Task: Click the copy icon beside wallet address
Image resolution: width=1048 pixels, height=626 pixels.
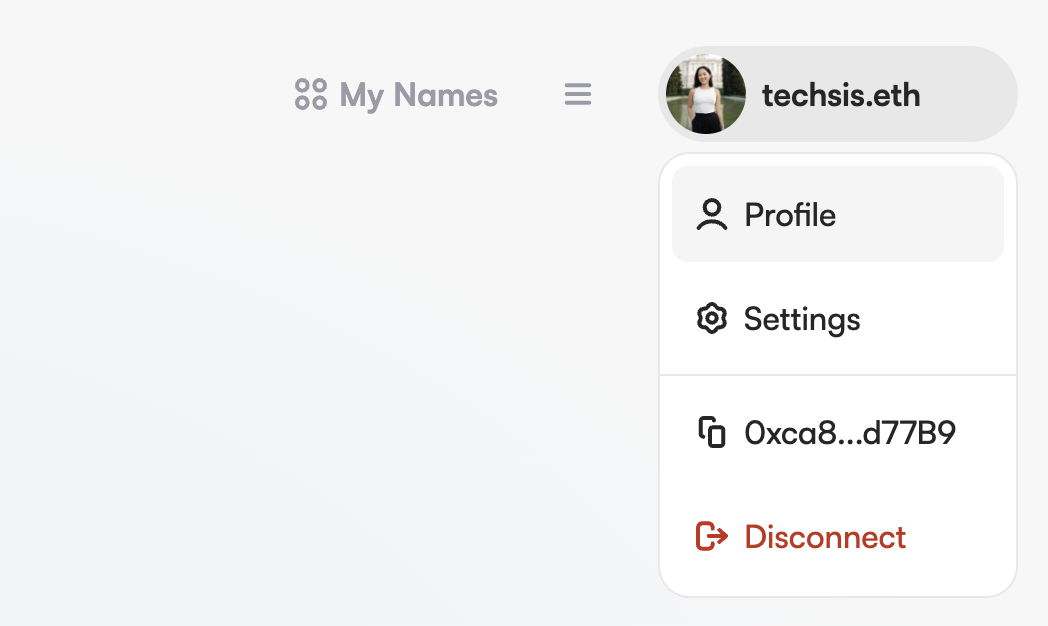Action: pyautogui.click(x=712, y=432)
